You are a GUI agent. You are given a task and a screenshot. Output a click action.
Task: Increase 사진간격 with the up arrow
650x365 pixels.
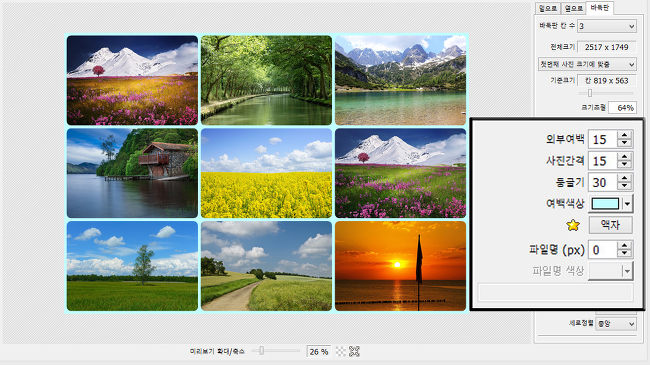click(x=624, y=157)
